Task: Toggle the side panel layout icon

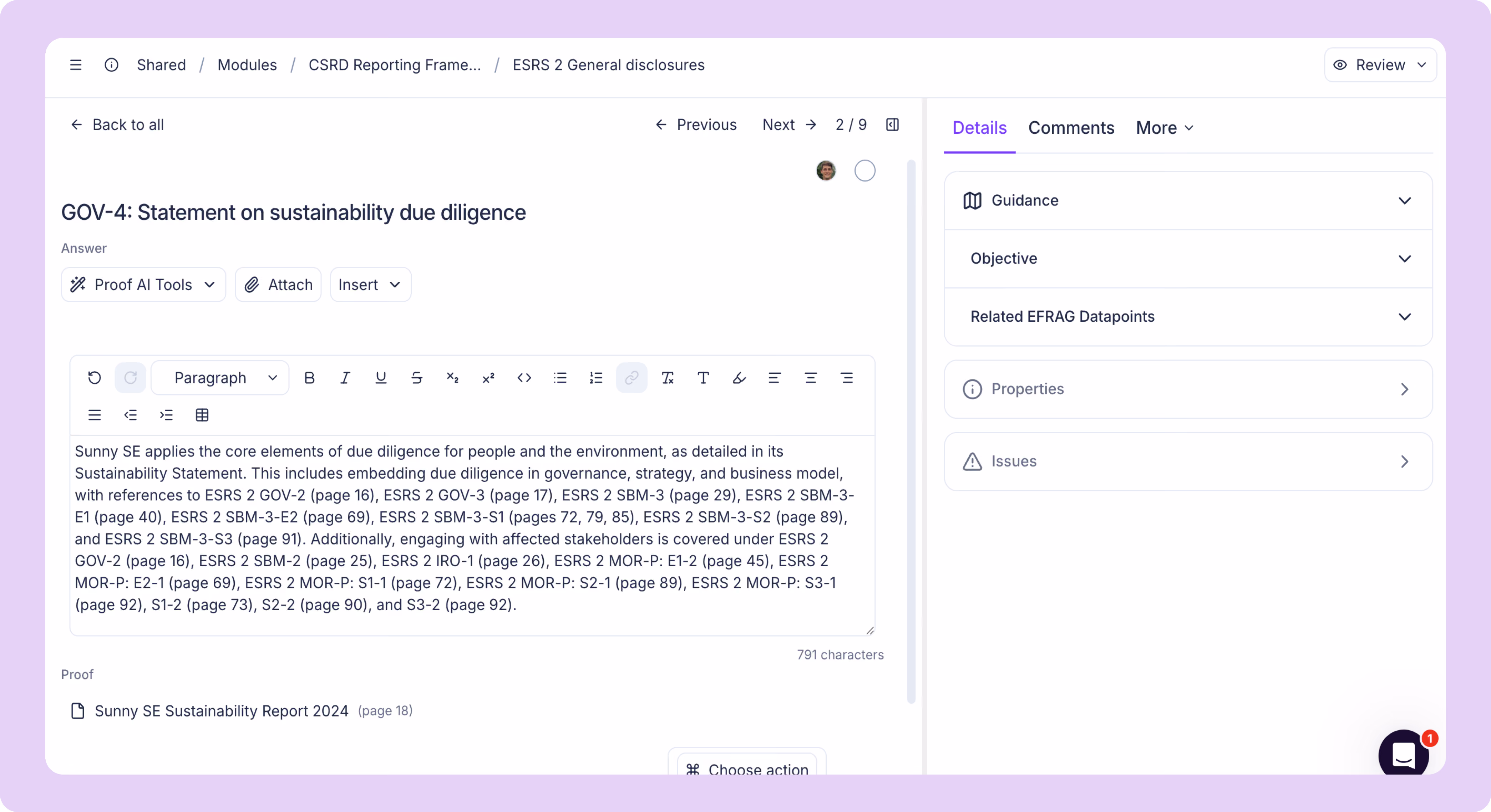Action: tap(893, 124)
